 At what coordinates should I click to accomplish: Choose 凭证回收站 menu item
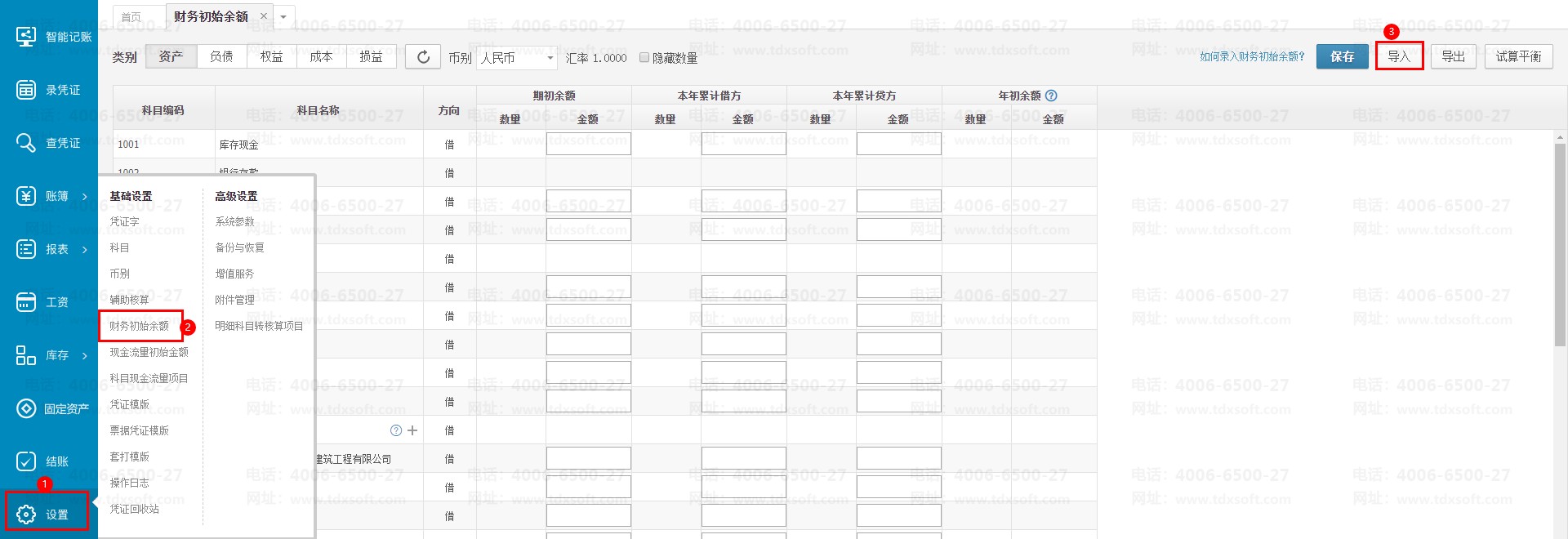pos(134,509)
